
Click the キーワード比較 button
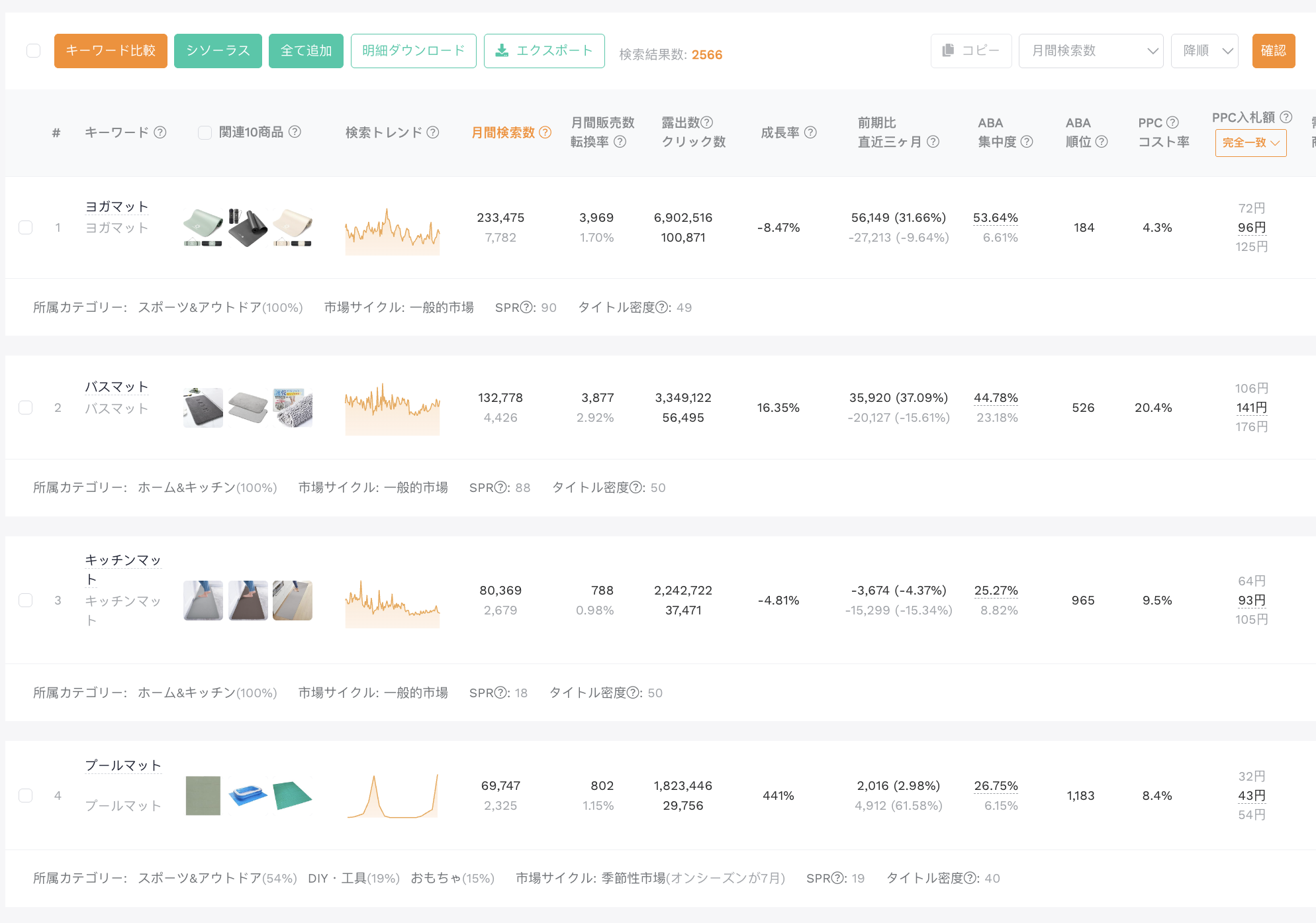(111, 51)
